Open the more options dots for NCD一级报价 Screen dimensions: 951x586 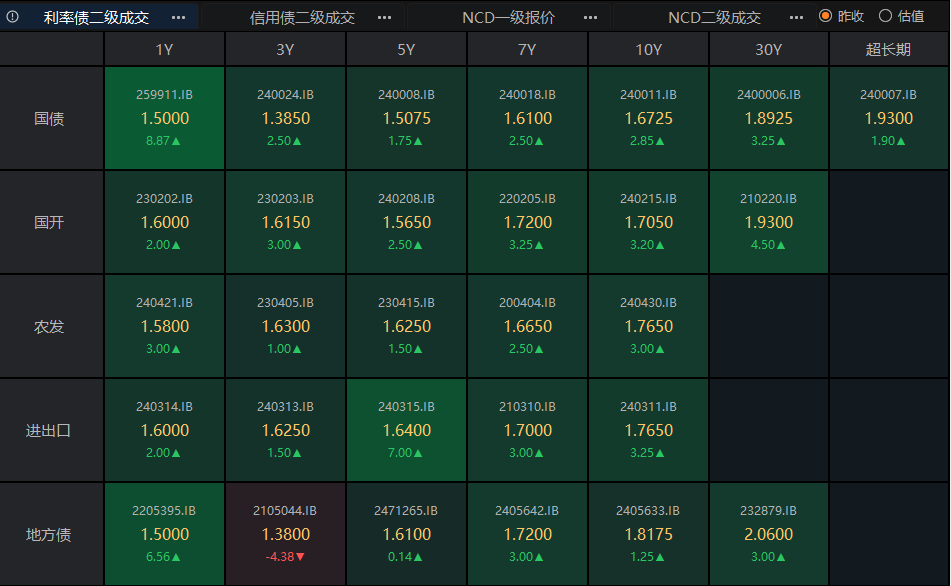[x=591, y=17]
